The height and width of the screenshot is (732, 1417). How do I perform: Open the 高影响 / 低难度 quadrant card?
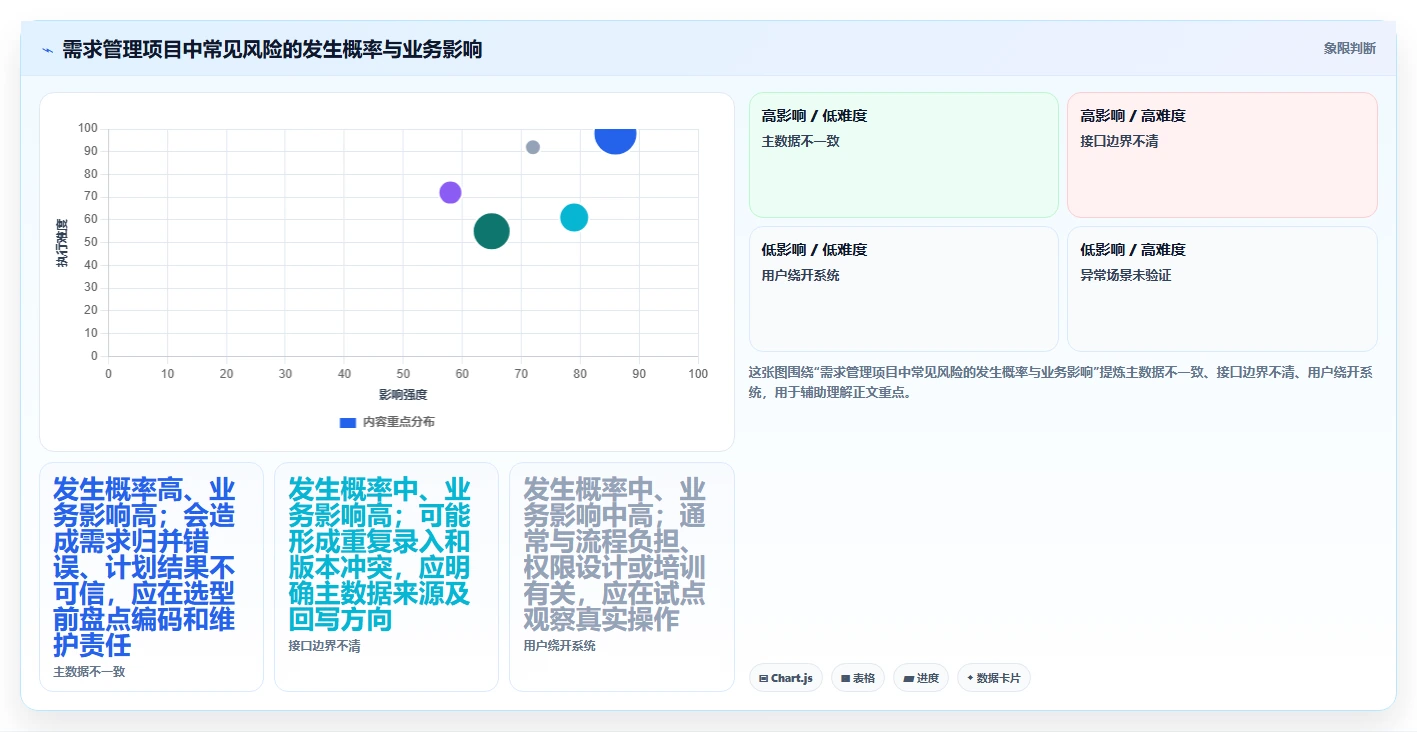coord(903,154)
